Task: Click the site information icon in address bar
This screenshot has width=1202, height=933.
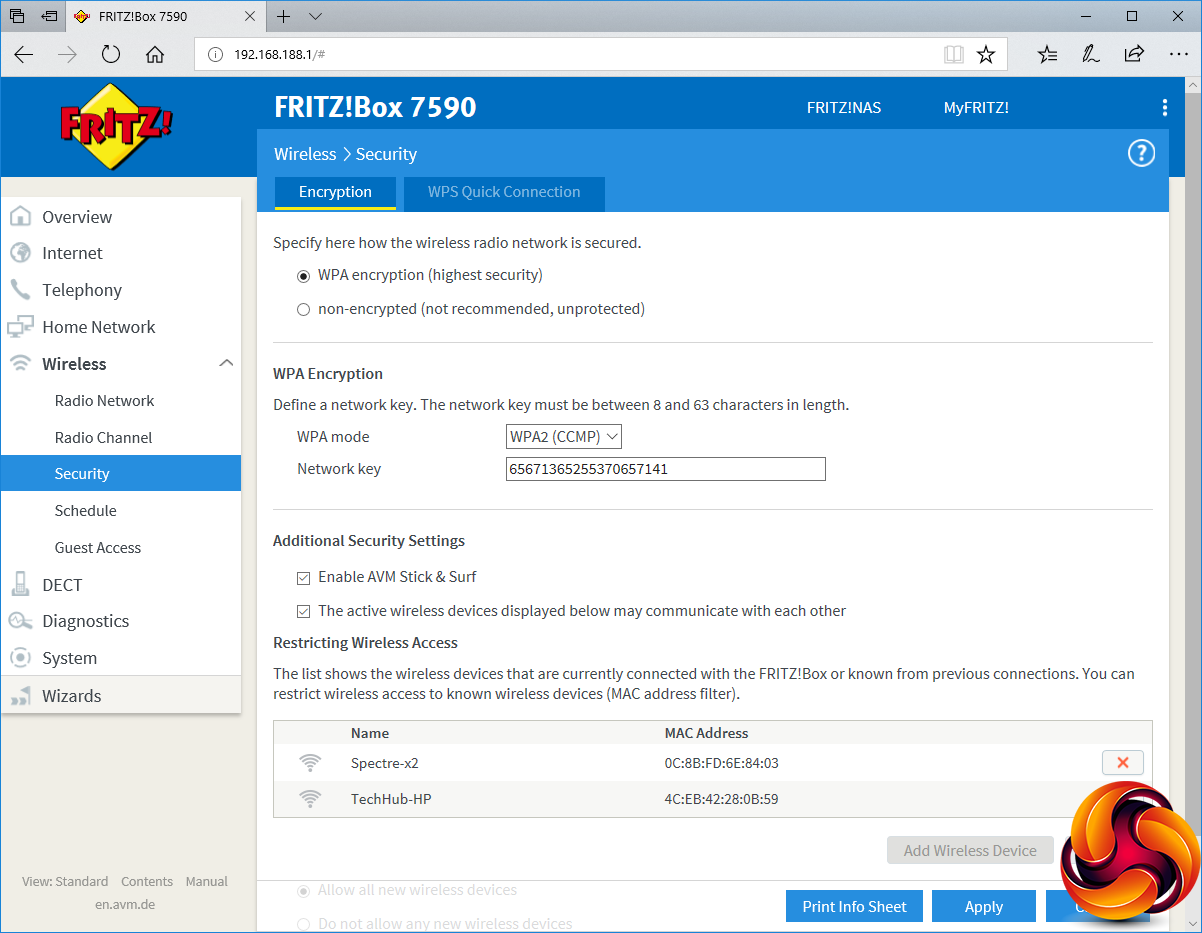Action: (214, 55)
